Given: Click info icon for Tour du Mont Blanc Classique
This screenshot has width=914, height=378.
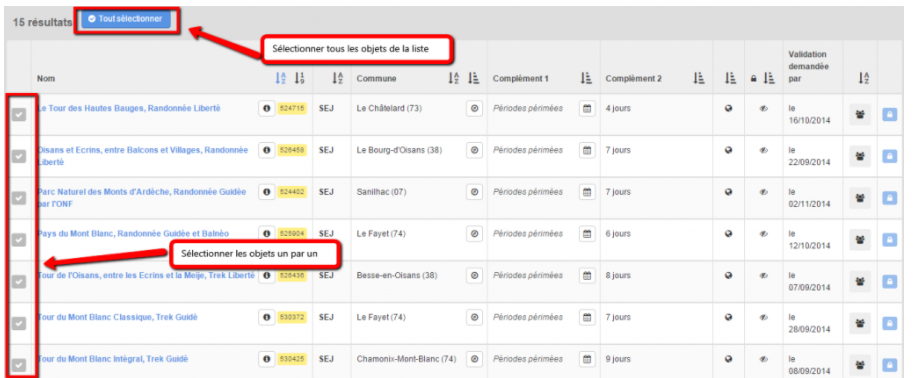Looking at the screenshot, I should coord(266,317).
